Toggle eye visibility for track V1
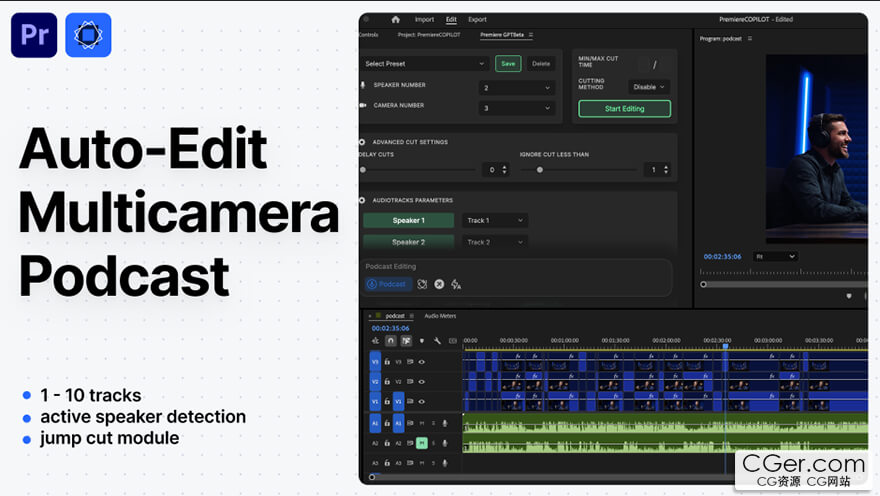This screenshot has height=496, width=880. pyautogui.click(x=422, y=402)
